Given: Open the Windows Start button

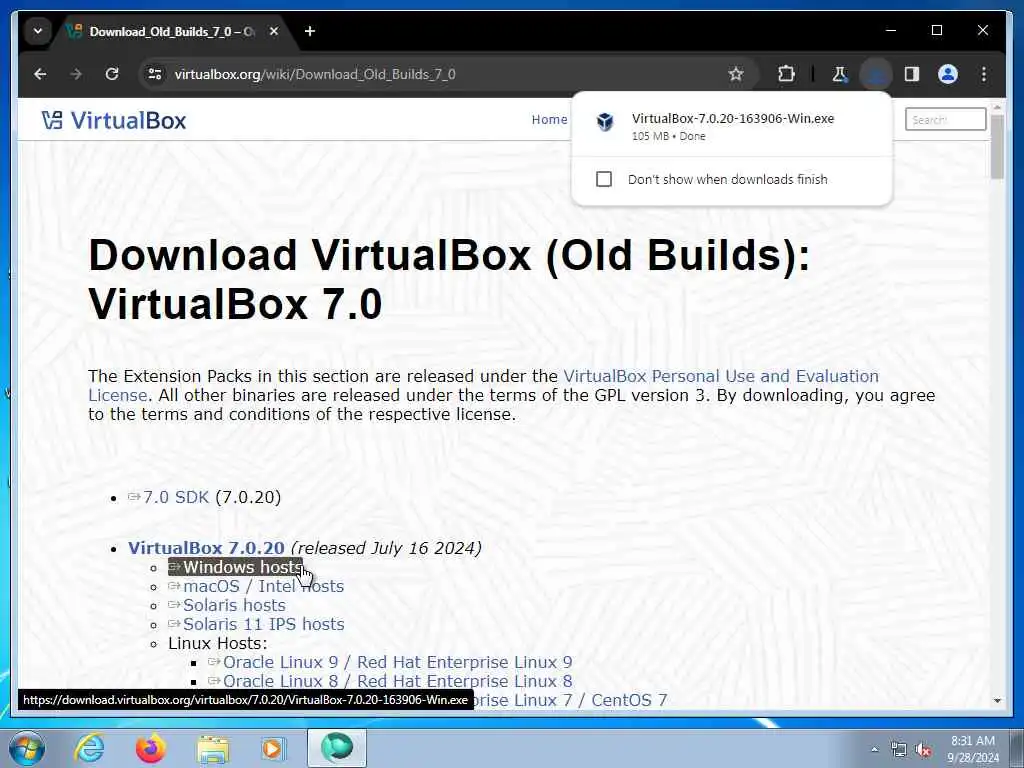Looking at the screenshot, I should tap(27, 748).
